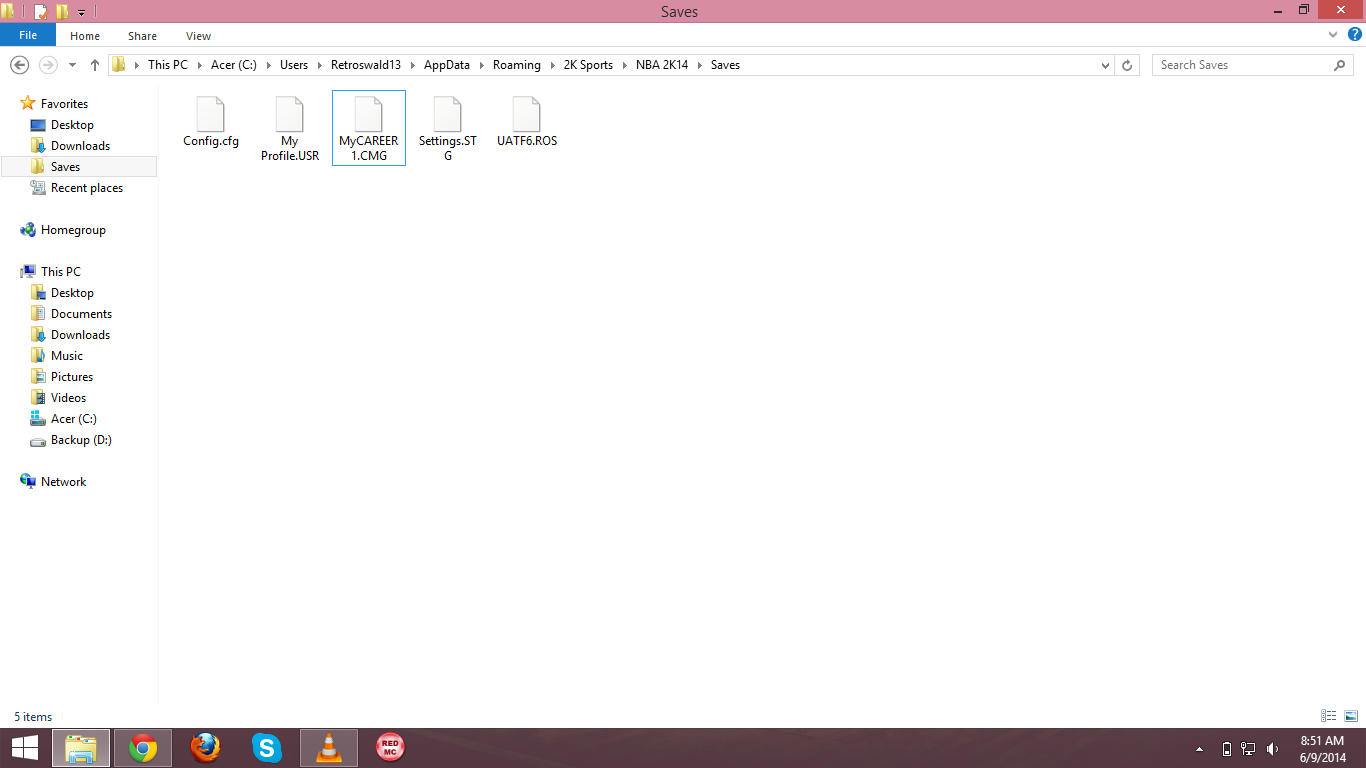Open Acer (C:) drive in sidebar
The height and width of the screenshot is (768, 1366).
[74, 419]
